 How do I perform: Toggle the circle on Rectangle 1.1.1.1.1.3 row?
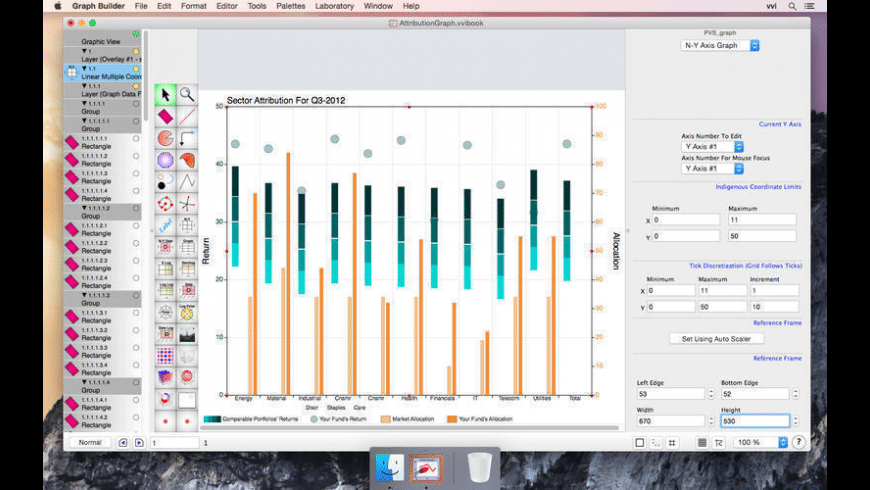pyautogui.click(x=136, y=174)
